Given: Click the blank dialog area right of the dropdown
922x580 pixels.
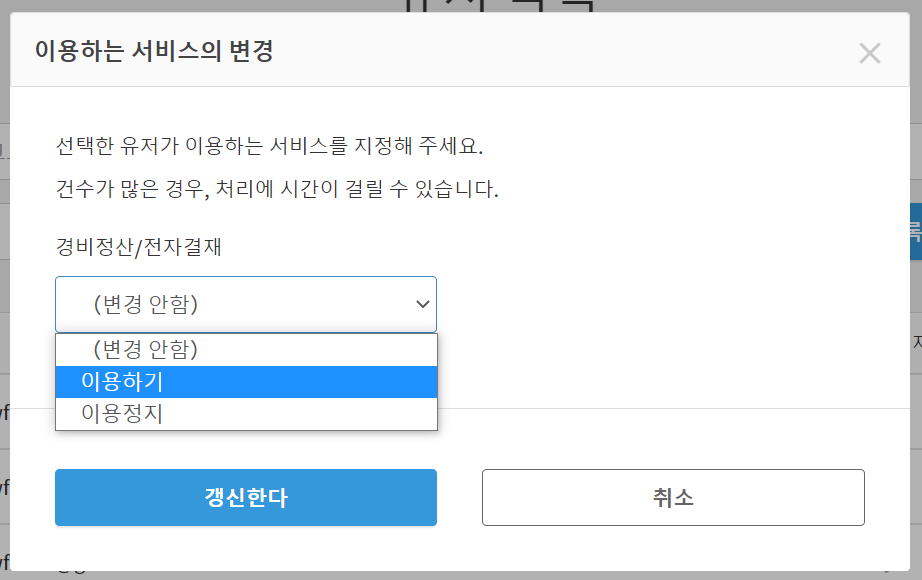Looking at the screenshot, I should point(660,304).
